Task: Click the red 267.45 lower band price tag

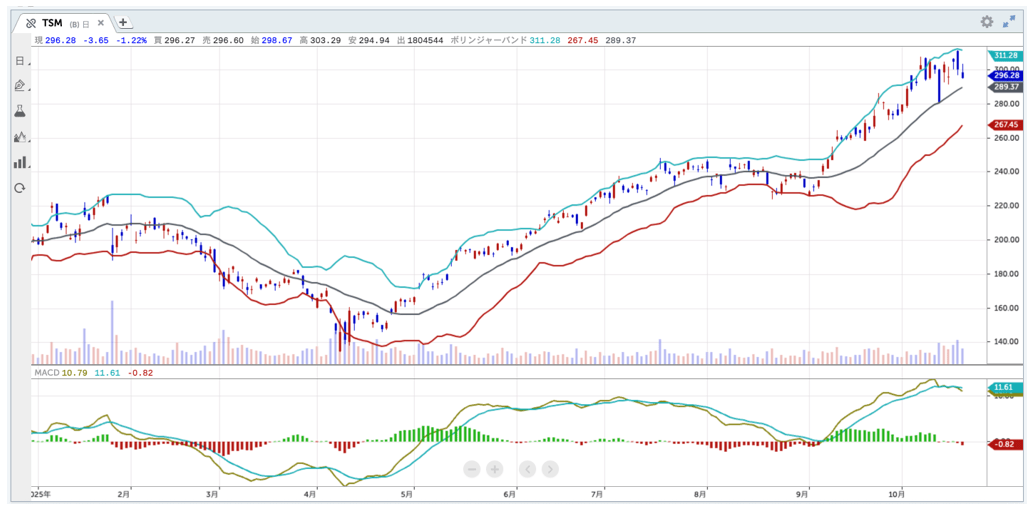Action: click(1004, 125)
